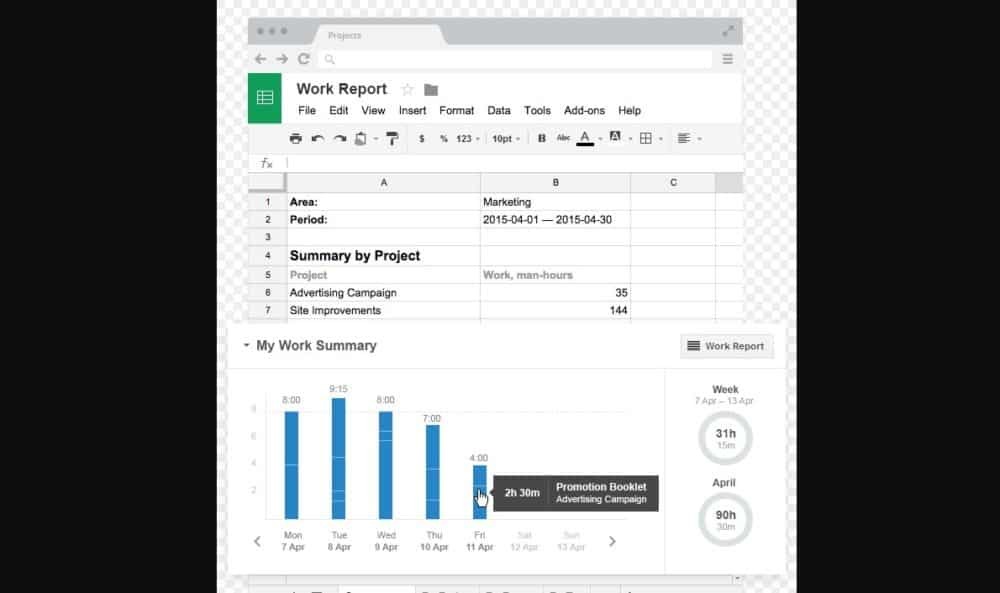Collapse the My Work Summary panel

pyautogui.click(x=246, y=345)
